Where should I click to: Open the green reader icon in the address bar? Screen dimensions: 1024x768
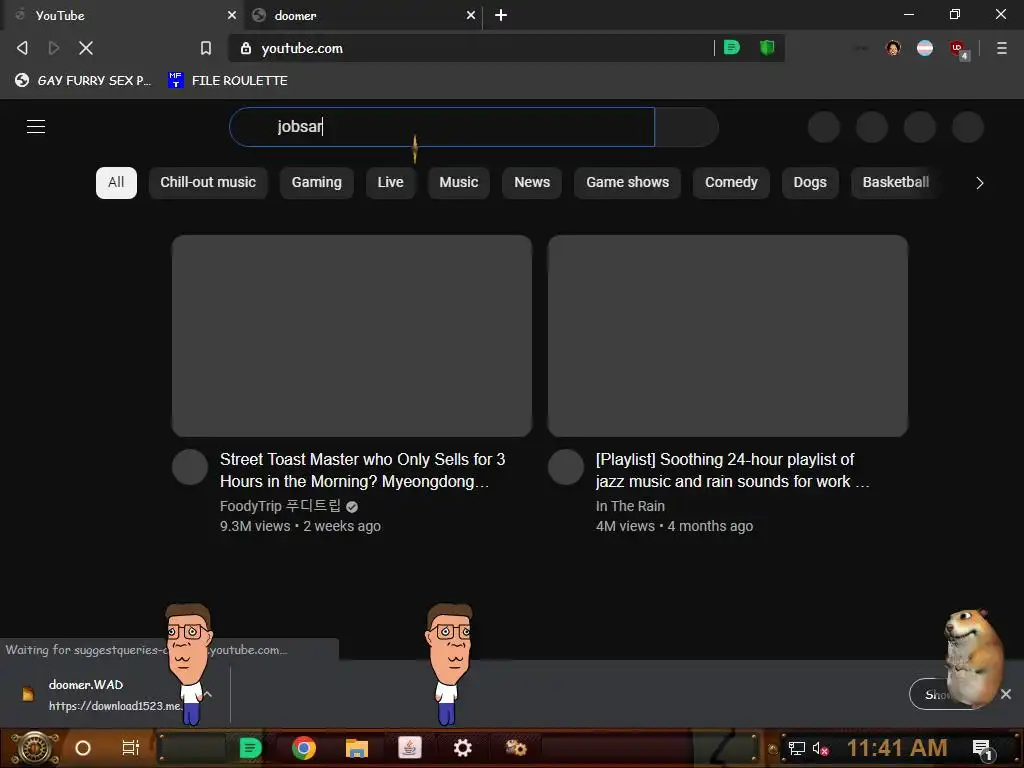click(x=731, y=48)
